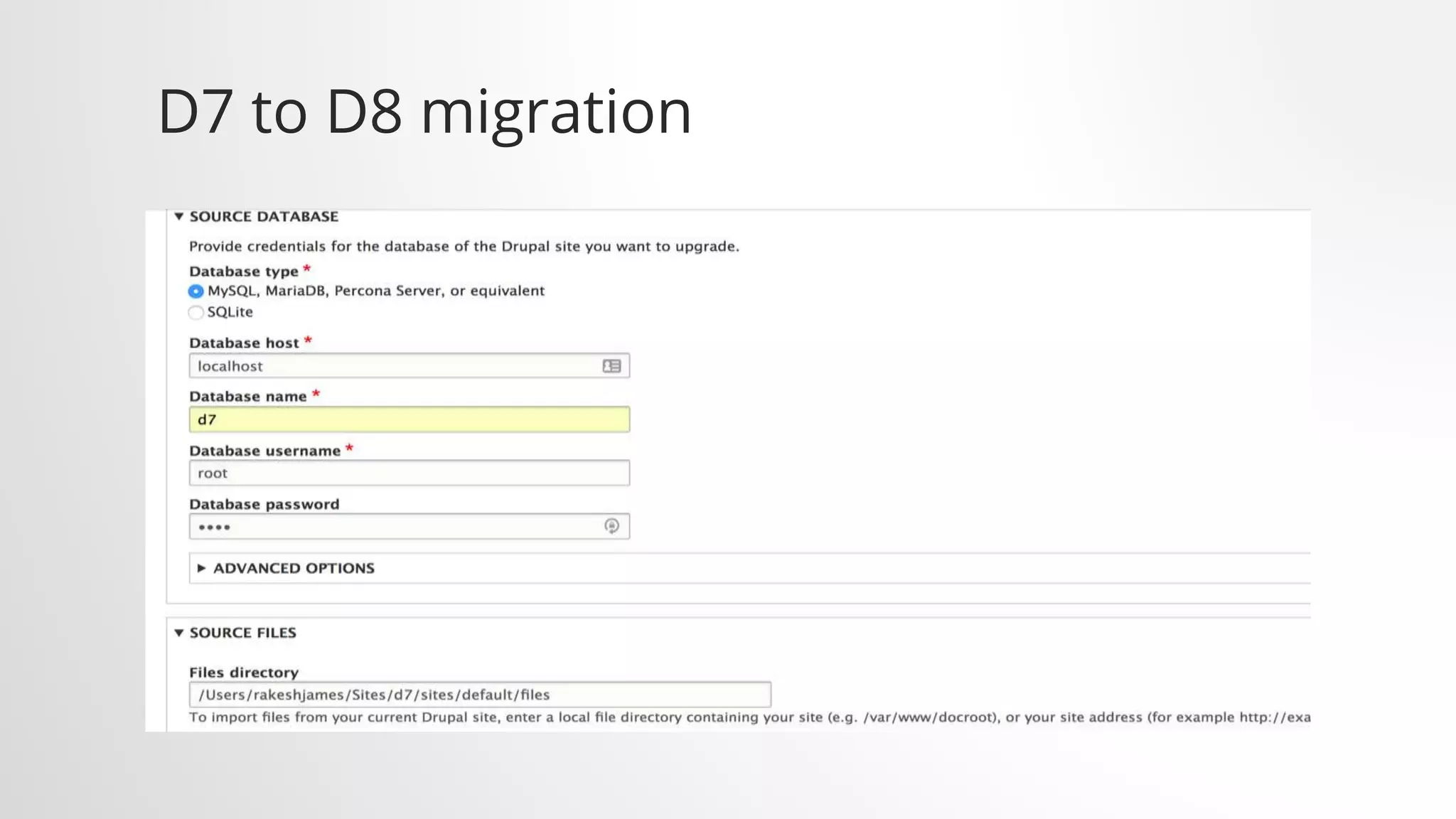The width and height of the screenshot is (1456, 819).
Task: Click the Database password input field
Action: pos(409,527)
